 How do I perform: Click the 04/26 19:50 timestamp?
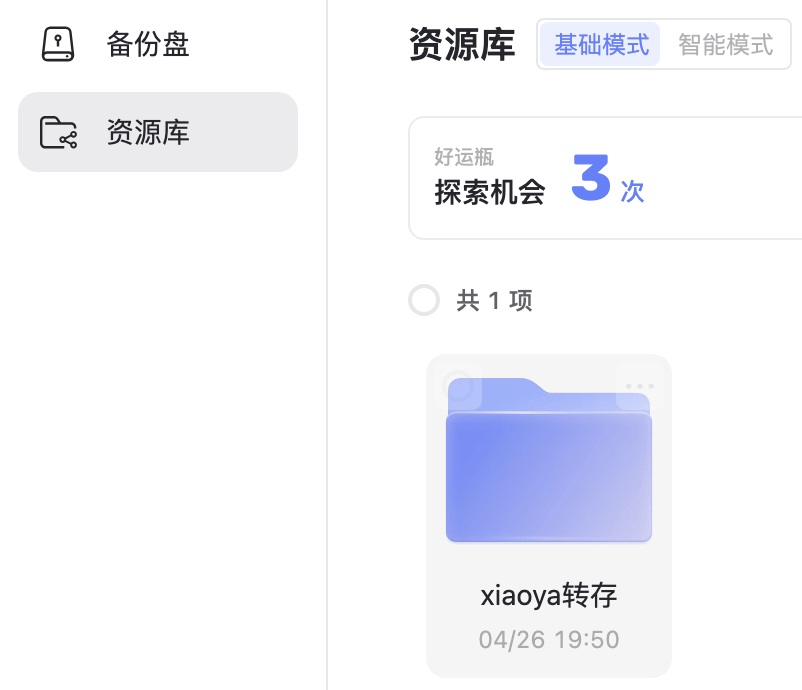[x=548, y=639]
